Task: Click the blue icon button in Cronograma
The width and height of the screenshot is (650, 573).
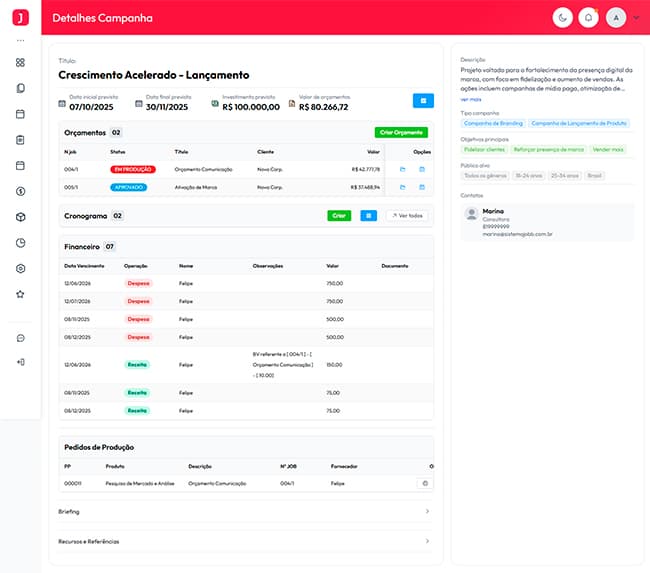Action: point(369,216)
